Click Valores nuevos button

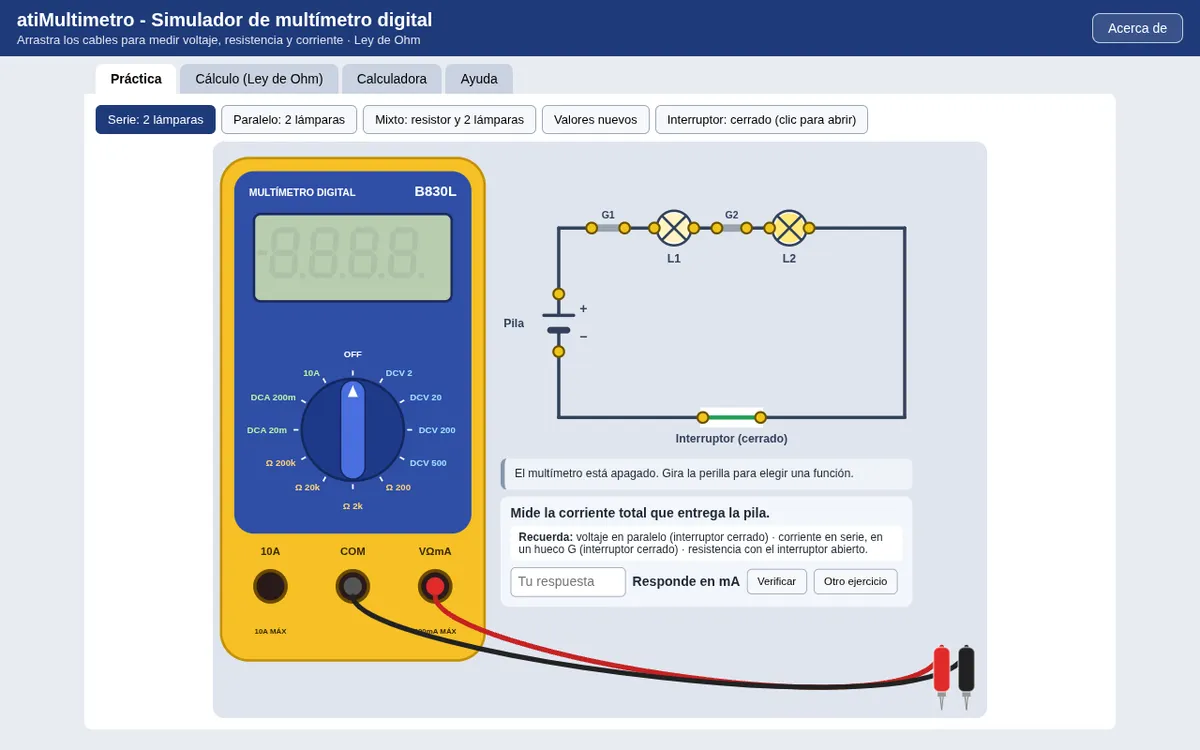[596, 119]
